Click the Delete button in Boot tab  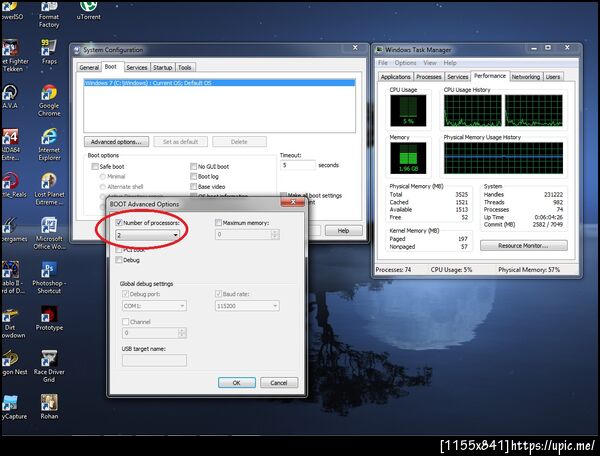(x=239, y=142)
